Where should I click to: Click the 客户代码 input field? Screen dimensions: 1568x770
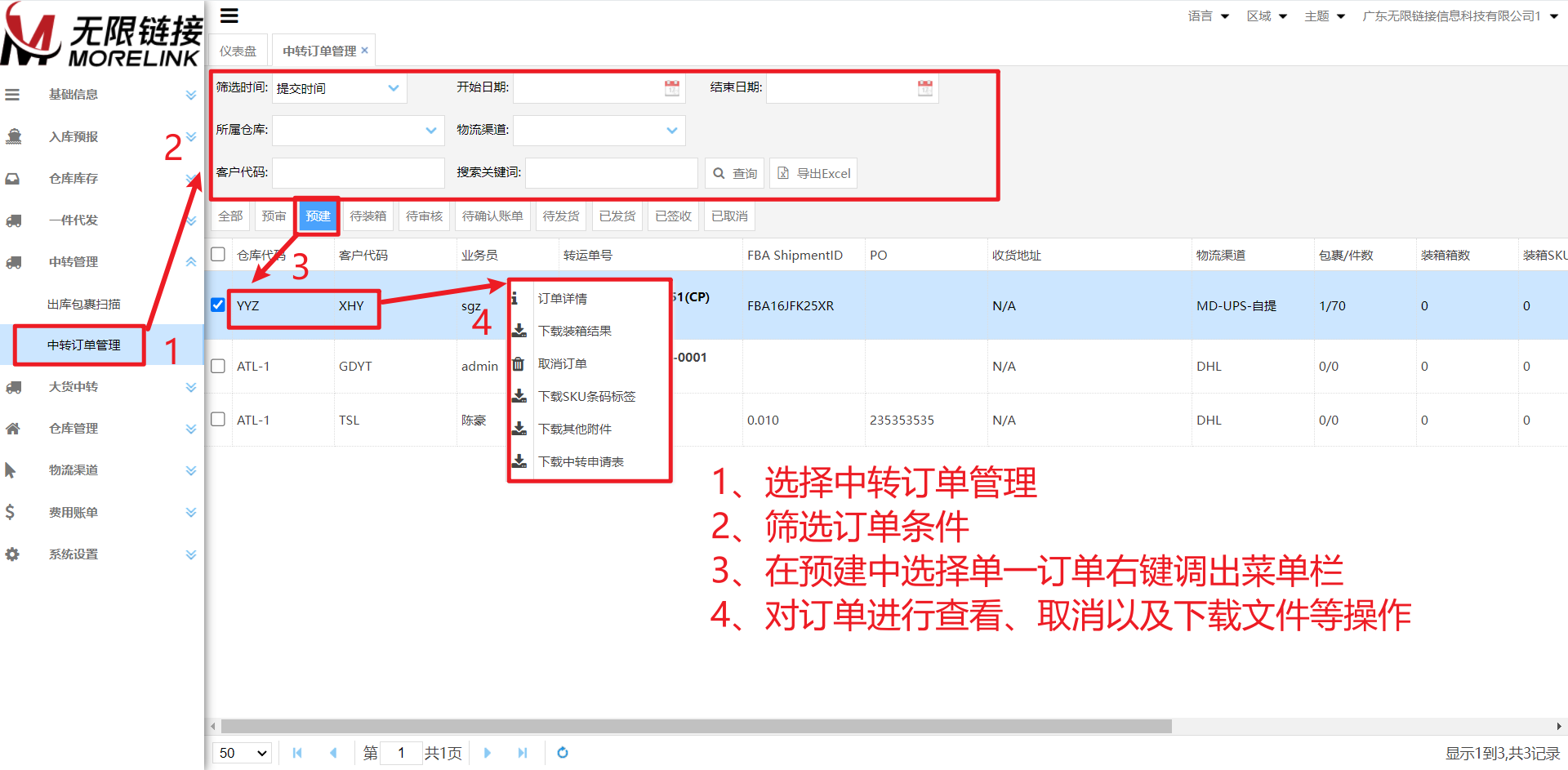pyautogui.click(x=359, y=173)
